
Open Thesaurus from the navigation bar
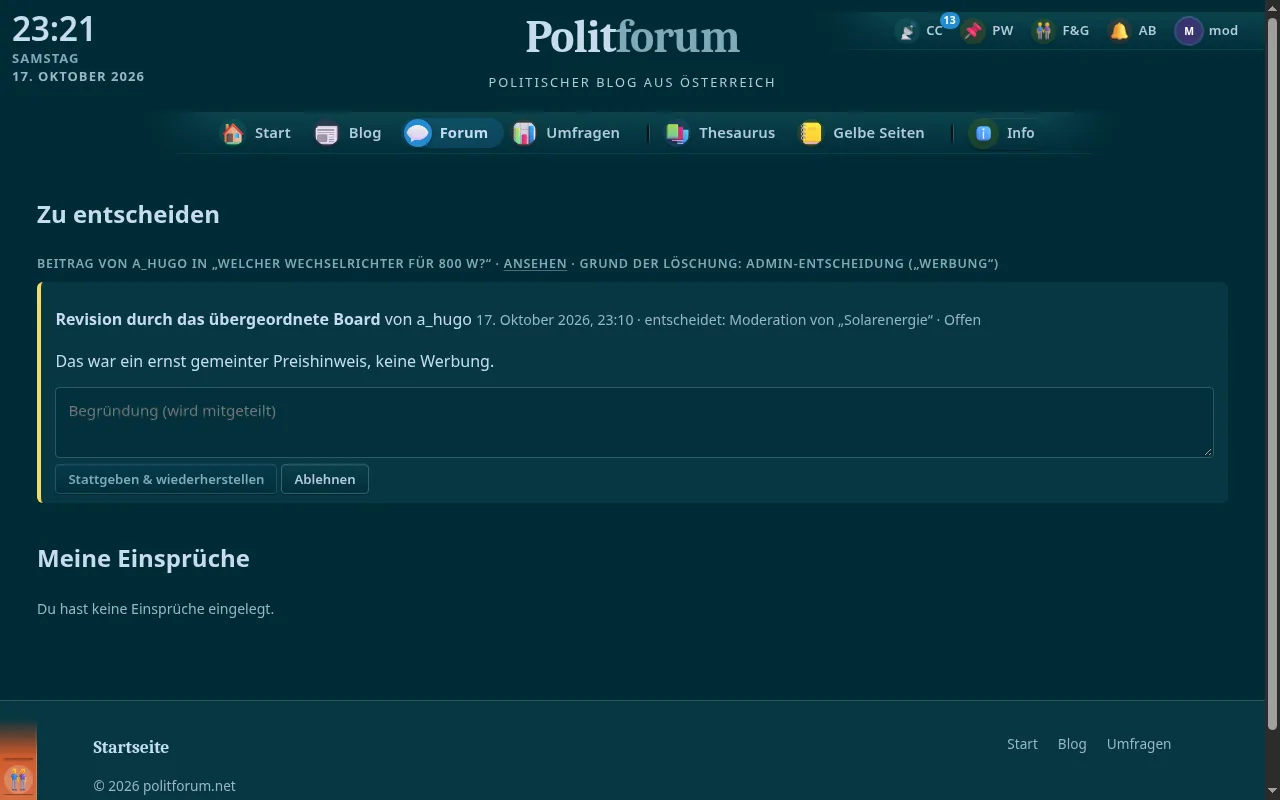click(x=721, y=133)
